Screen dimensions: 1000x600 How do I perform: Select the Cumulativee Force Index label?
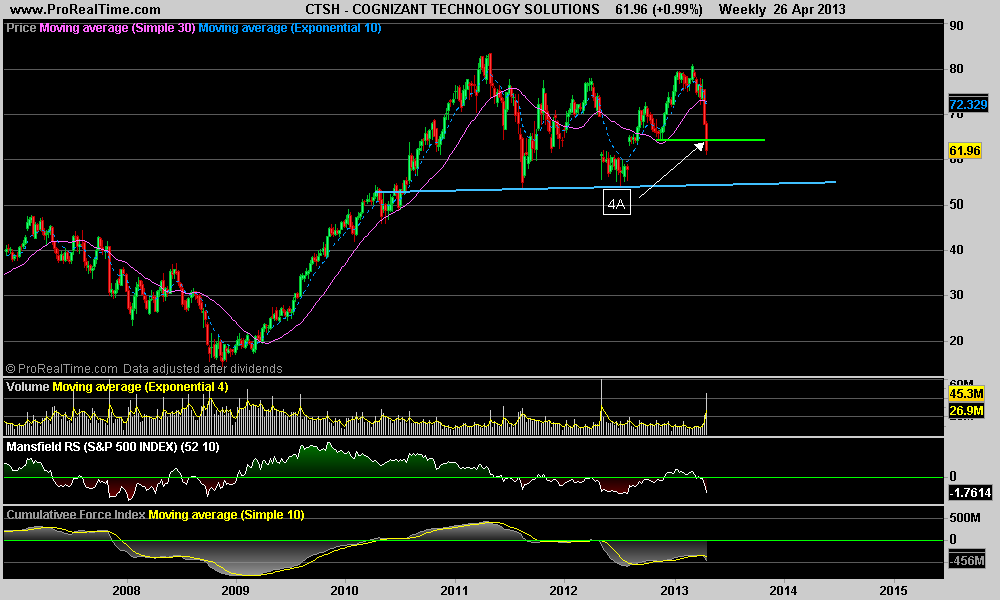pyautogui.click(x=75, y=515)
